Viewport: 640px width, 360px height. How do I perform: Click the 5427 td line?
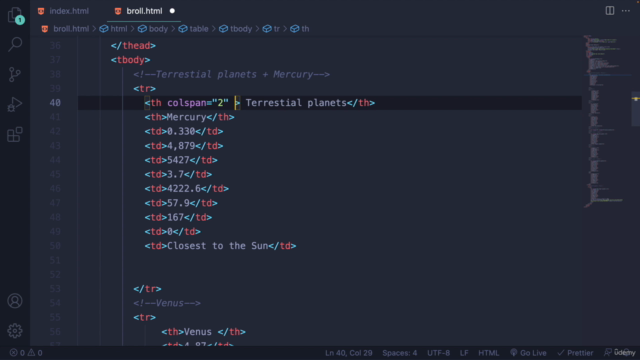click(181, 160)
